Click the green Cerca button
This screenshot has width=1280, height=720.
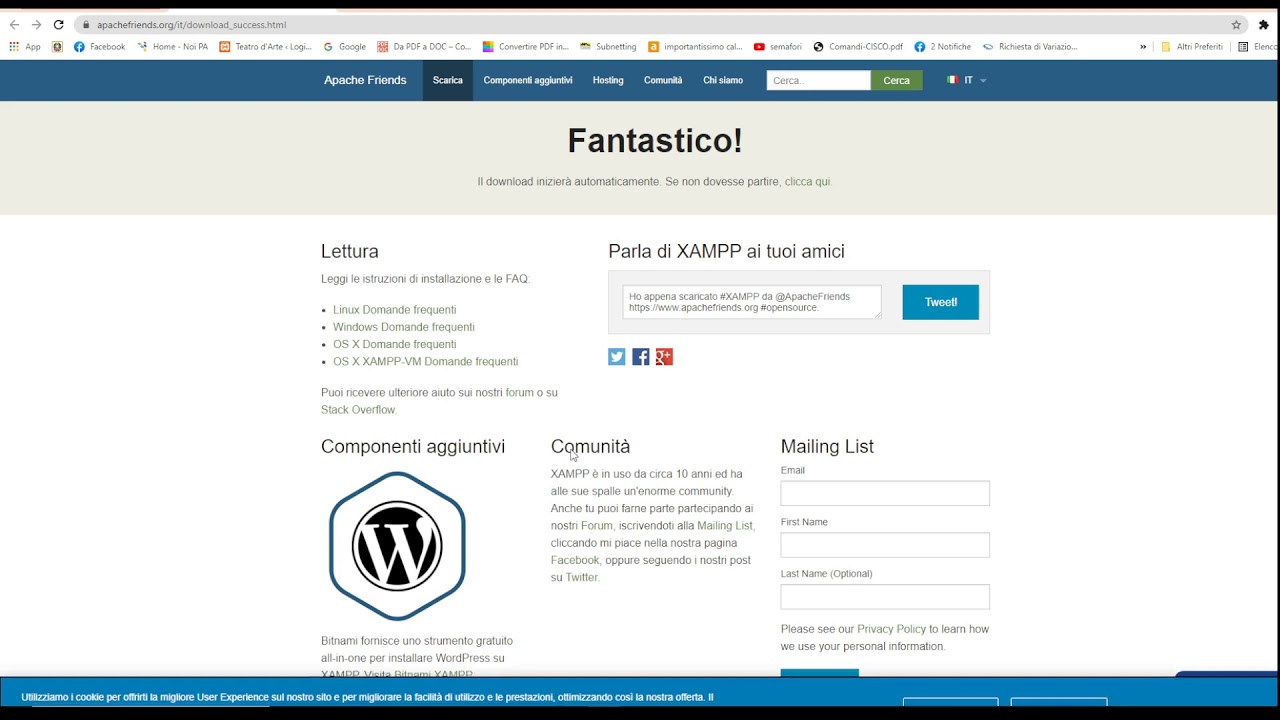pos(897,80)
